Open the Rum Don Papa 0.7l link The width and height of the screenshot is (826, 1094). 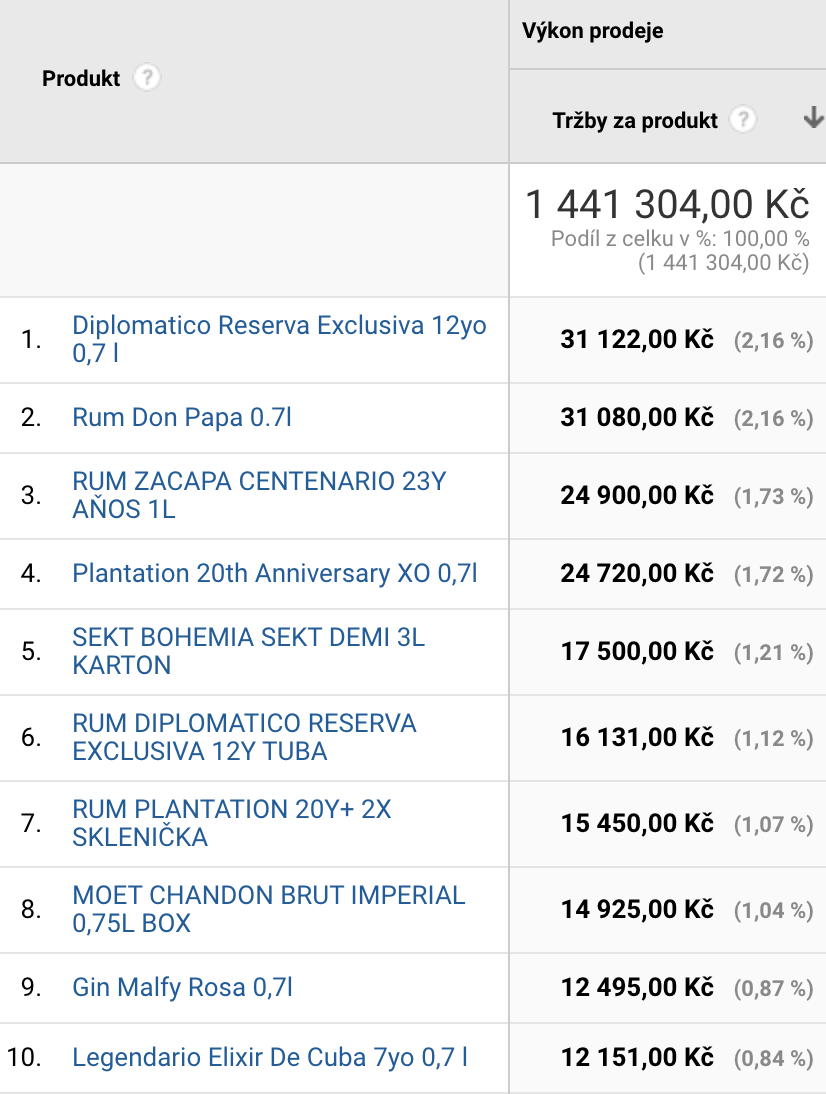pos(182,417)
